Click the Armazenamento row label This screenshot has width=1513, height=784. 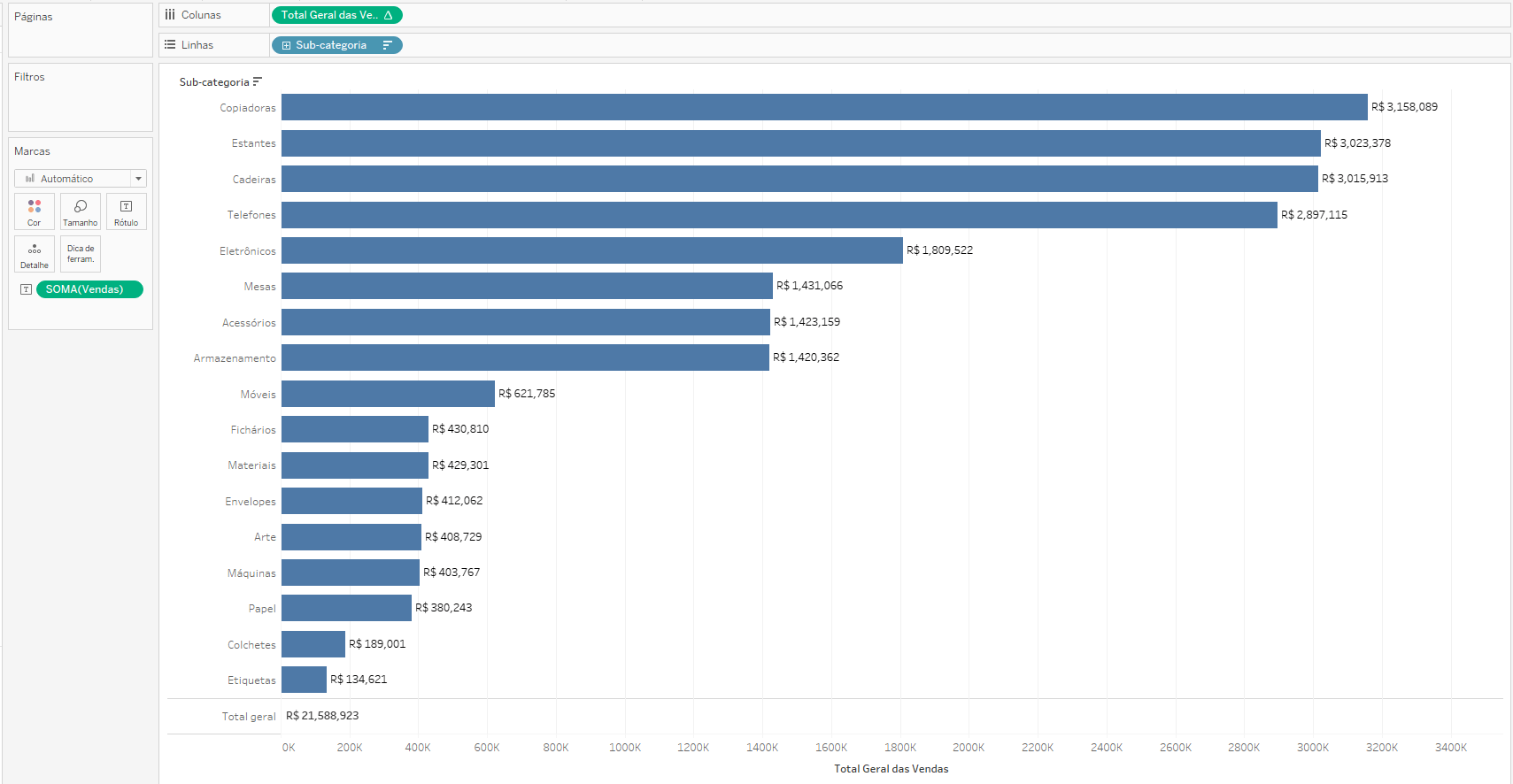coord(235,358)
